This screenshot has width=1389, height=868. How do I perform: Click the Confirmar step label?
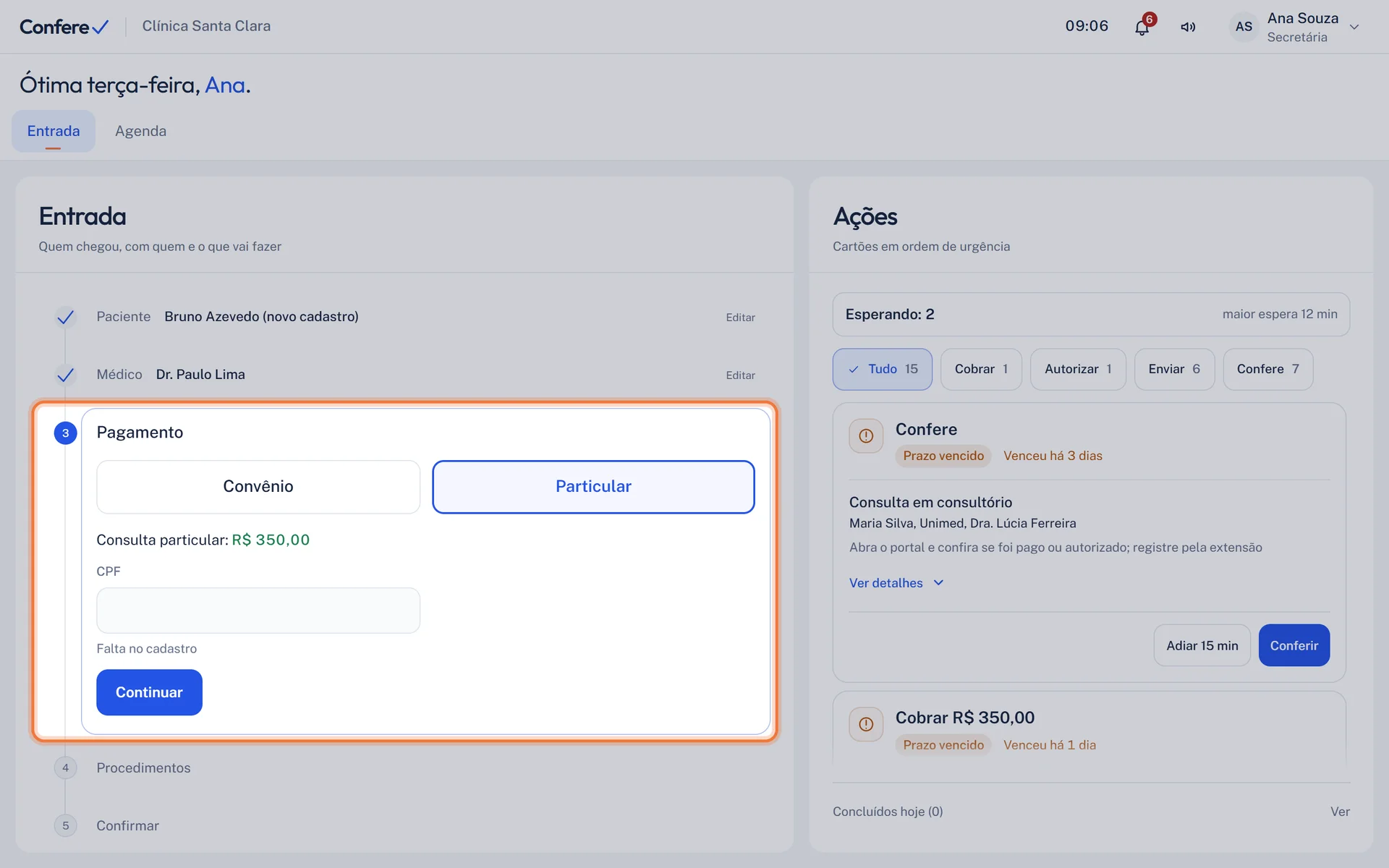(127, 825)
